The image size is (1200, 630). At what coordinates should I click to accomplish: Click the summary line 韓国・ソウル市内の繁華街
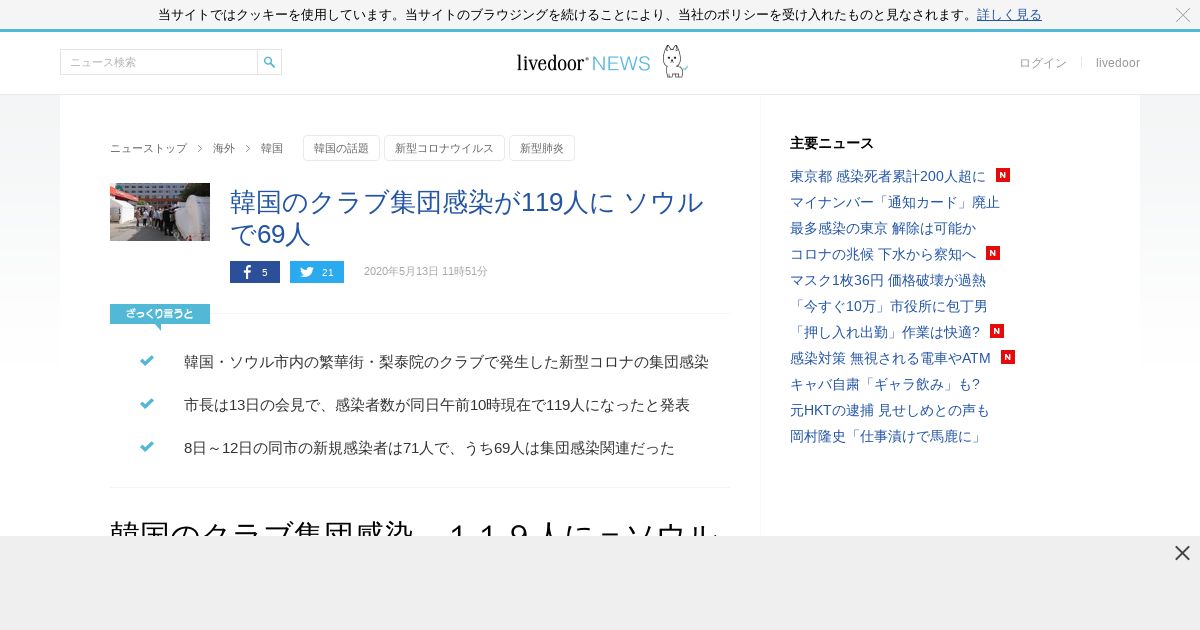[446, 362]
